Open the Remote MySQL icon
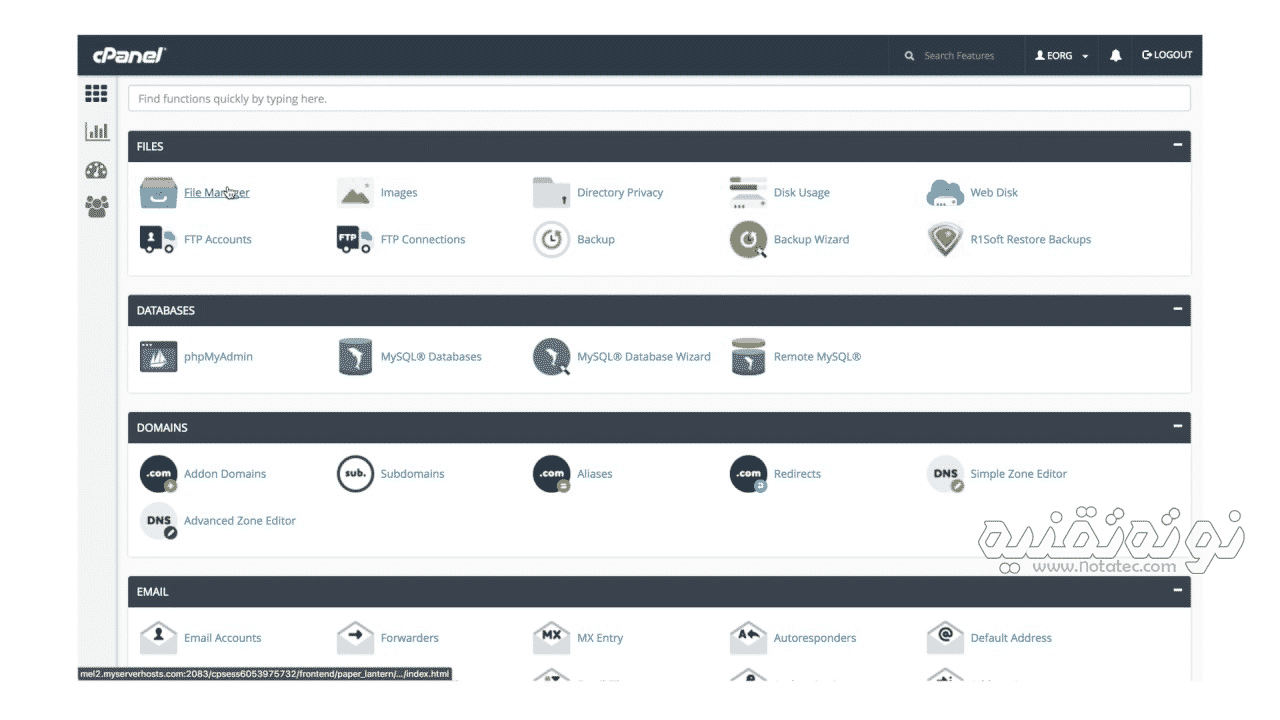Image resolution: width=1280 pixels, height=720 pixels. (x=748, y=357)
